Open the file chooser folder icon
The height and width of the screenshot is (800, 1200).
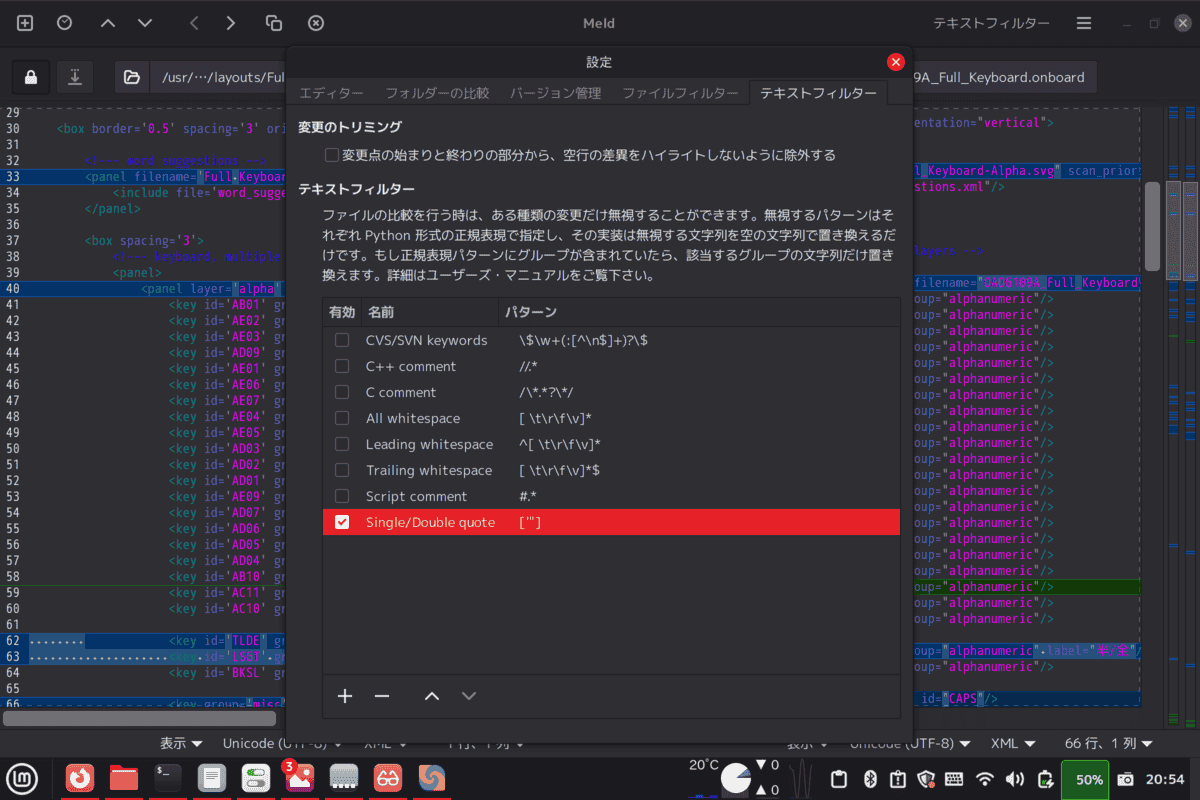(x=131, y=77)
